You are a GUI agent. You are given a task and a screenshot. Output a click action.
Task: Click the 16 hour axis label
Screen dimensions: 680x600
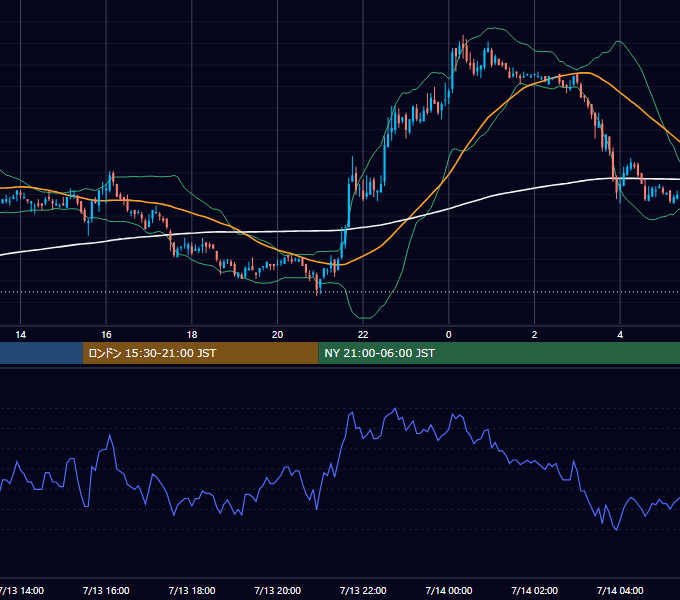(106, 335)
